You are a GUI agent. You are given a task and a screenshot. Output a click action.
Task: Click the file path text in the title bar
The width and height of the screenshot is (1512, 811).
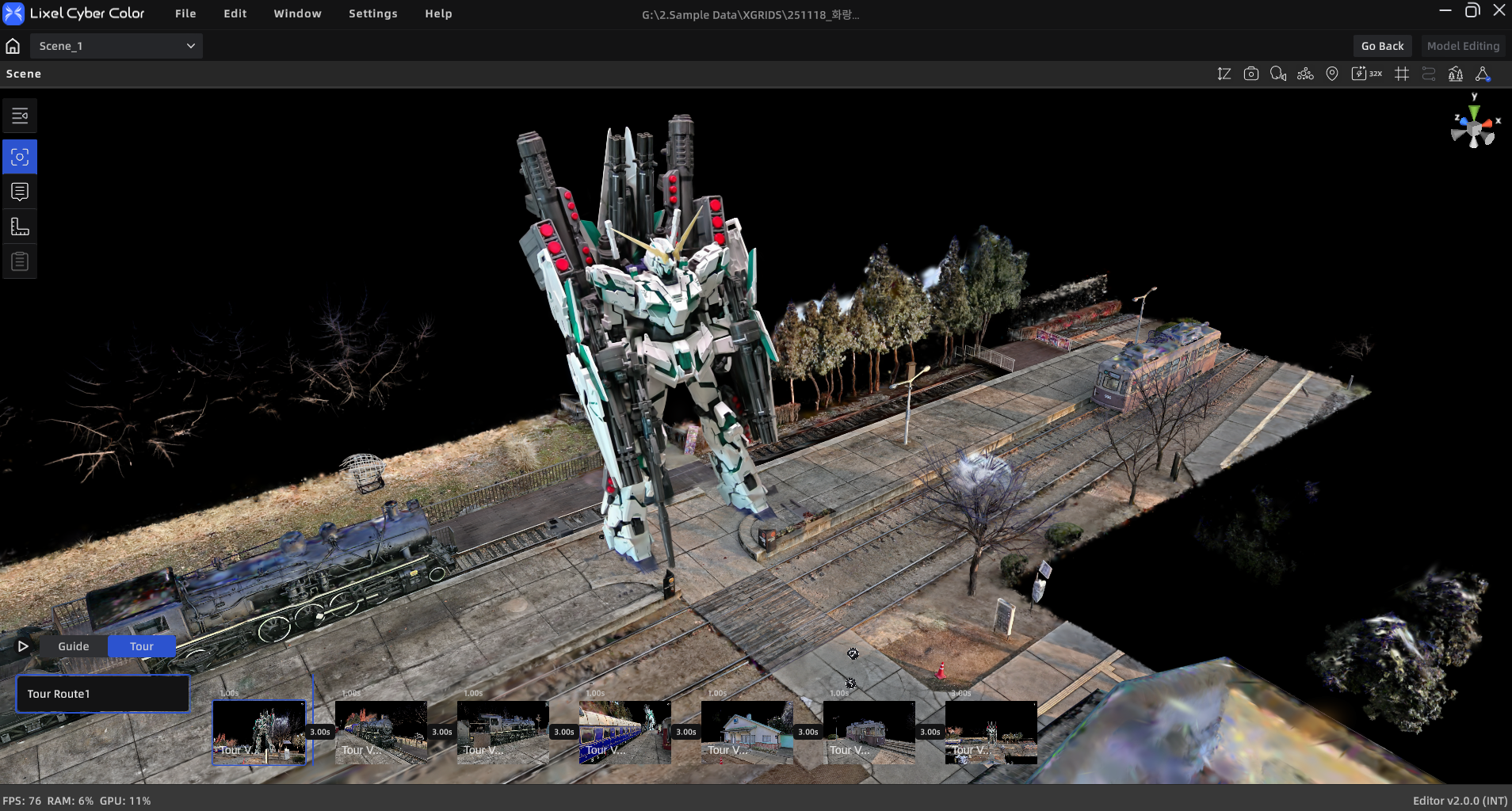tap(750, 14)
